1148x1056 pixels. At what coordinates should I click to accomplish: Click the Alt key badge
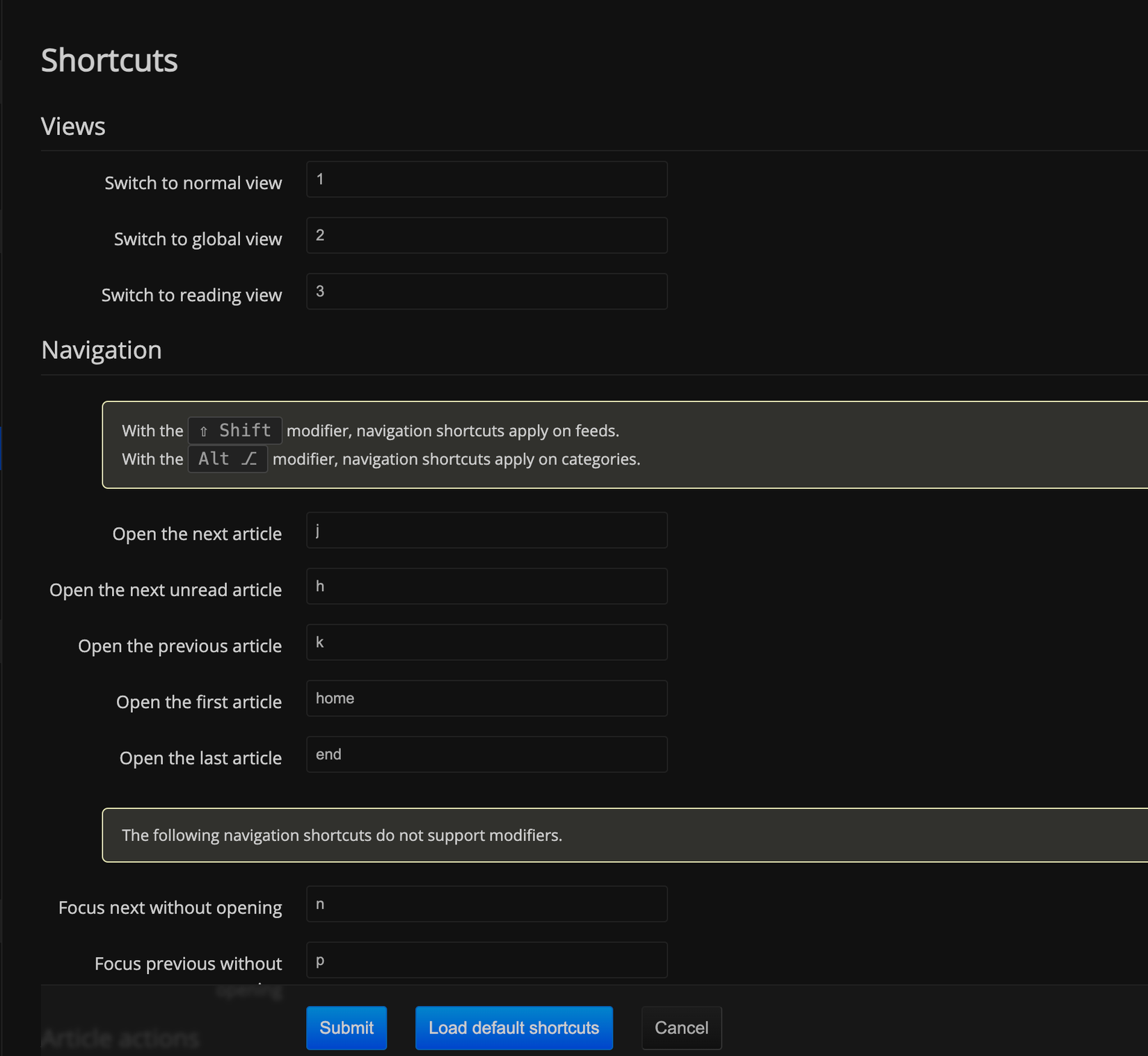coord(228,459)
